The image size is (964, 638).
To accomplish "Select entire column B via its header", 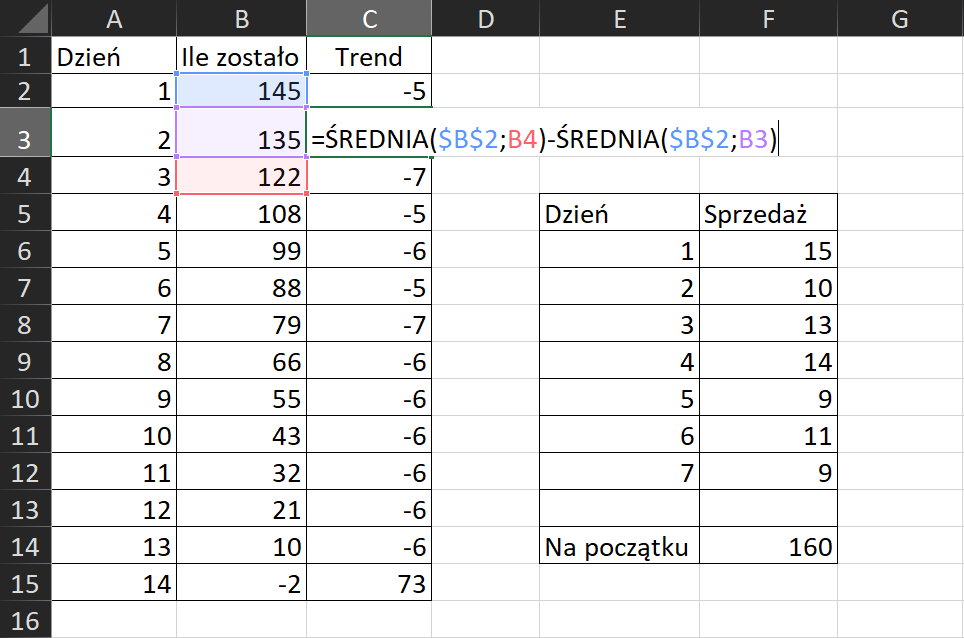I will (241, 18).
